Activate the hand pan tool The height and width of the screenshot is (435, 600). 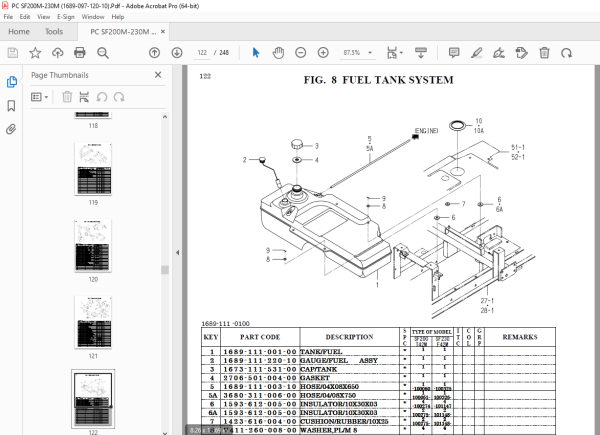tap(278, 53)
